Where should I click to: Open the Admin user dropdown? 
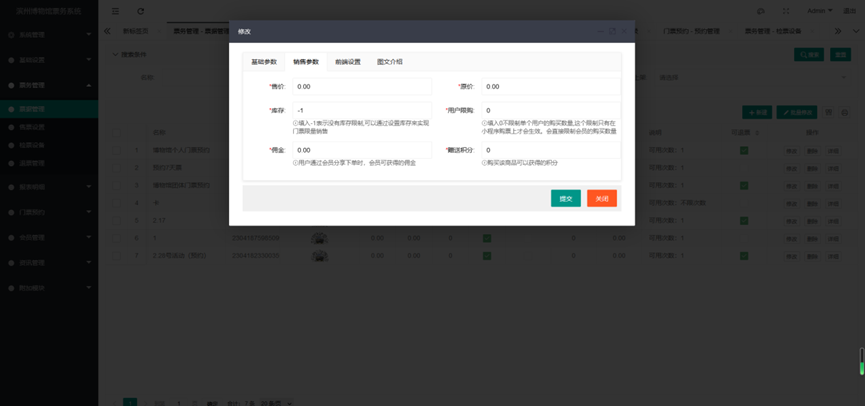pos(819,11)
